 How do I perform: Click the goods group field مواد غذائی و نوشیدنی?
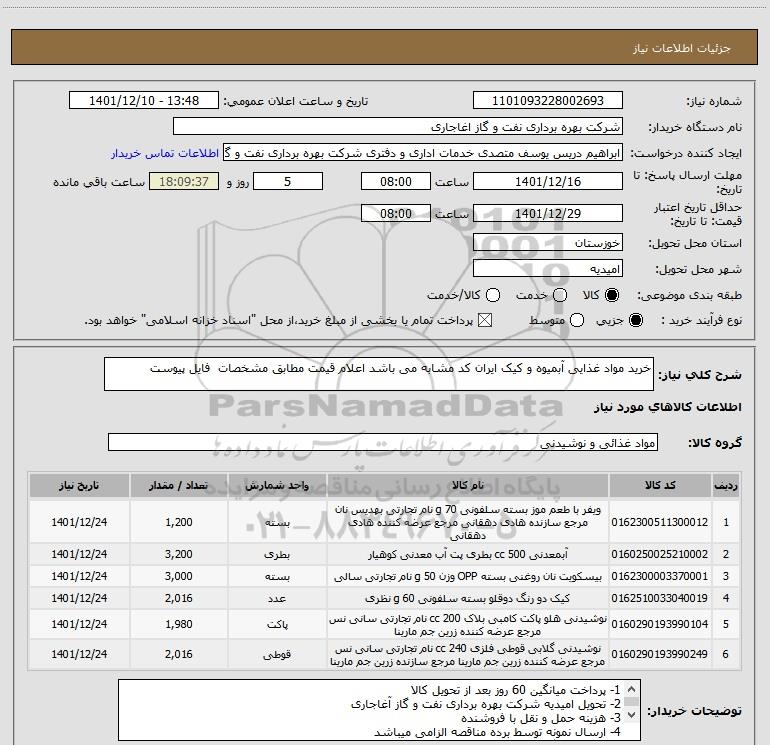383,442
